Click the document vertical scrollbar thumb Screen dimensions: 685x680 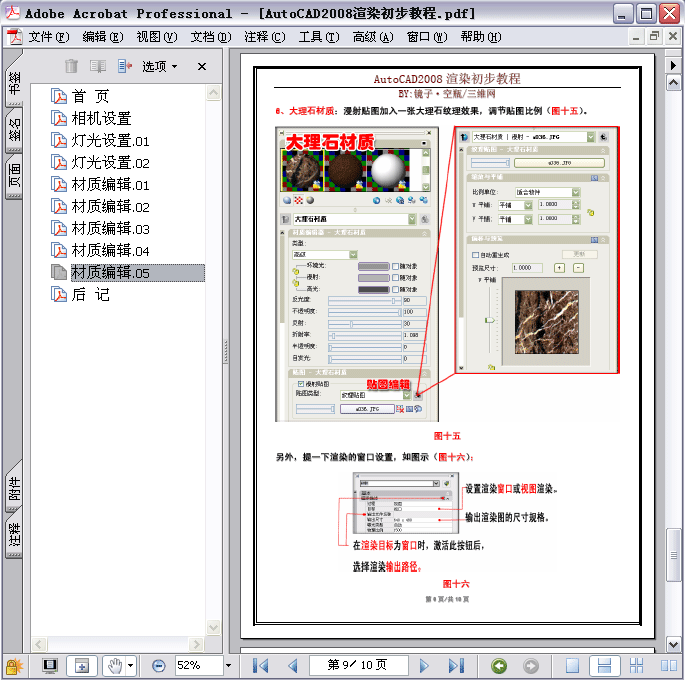(673, 555)
